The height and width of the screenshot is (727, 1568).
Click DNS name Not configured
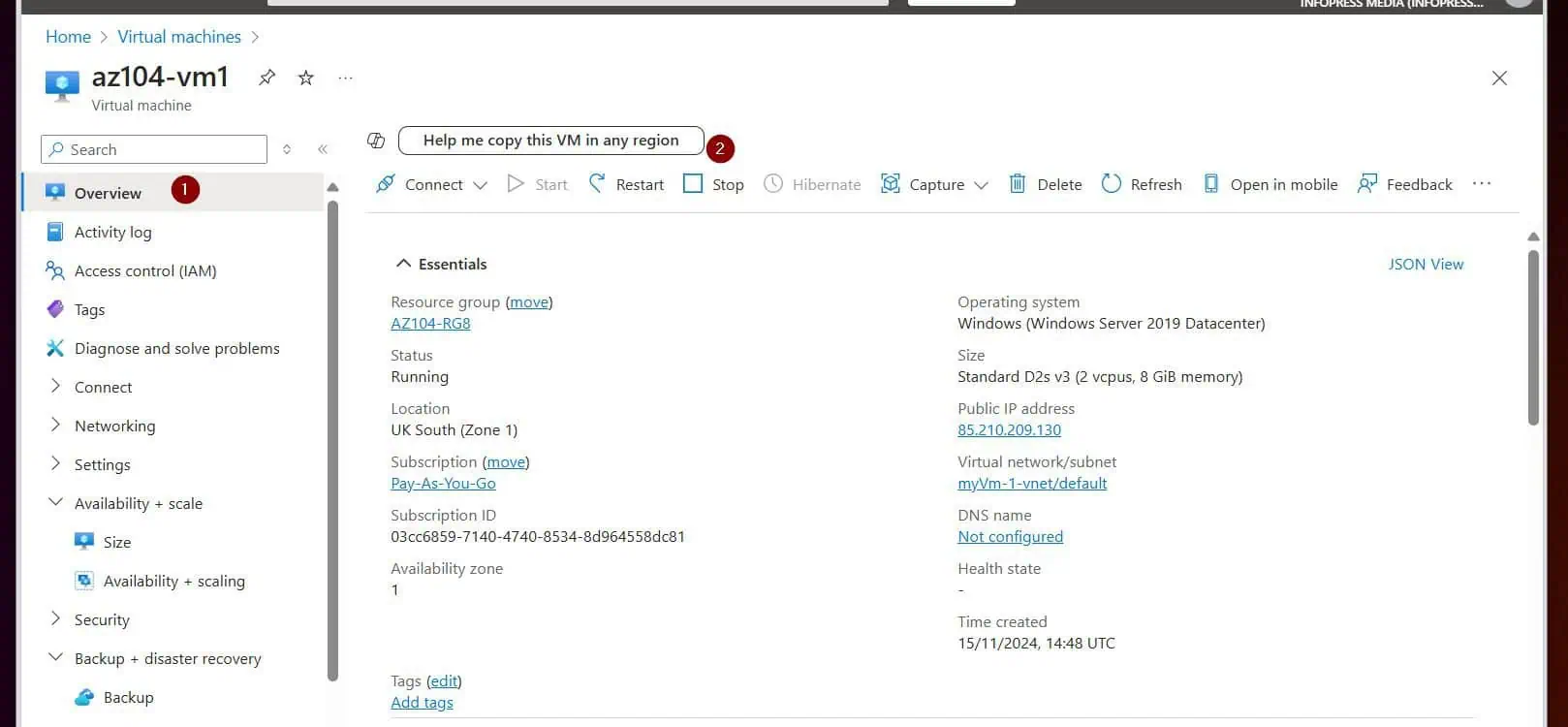coord(1010,537)
